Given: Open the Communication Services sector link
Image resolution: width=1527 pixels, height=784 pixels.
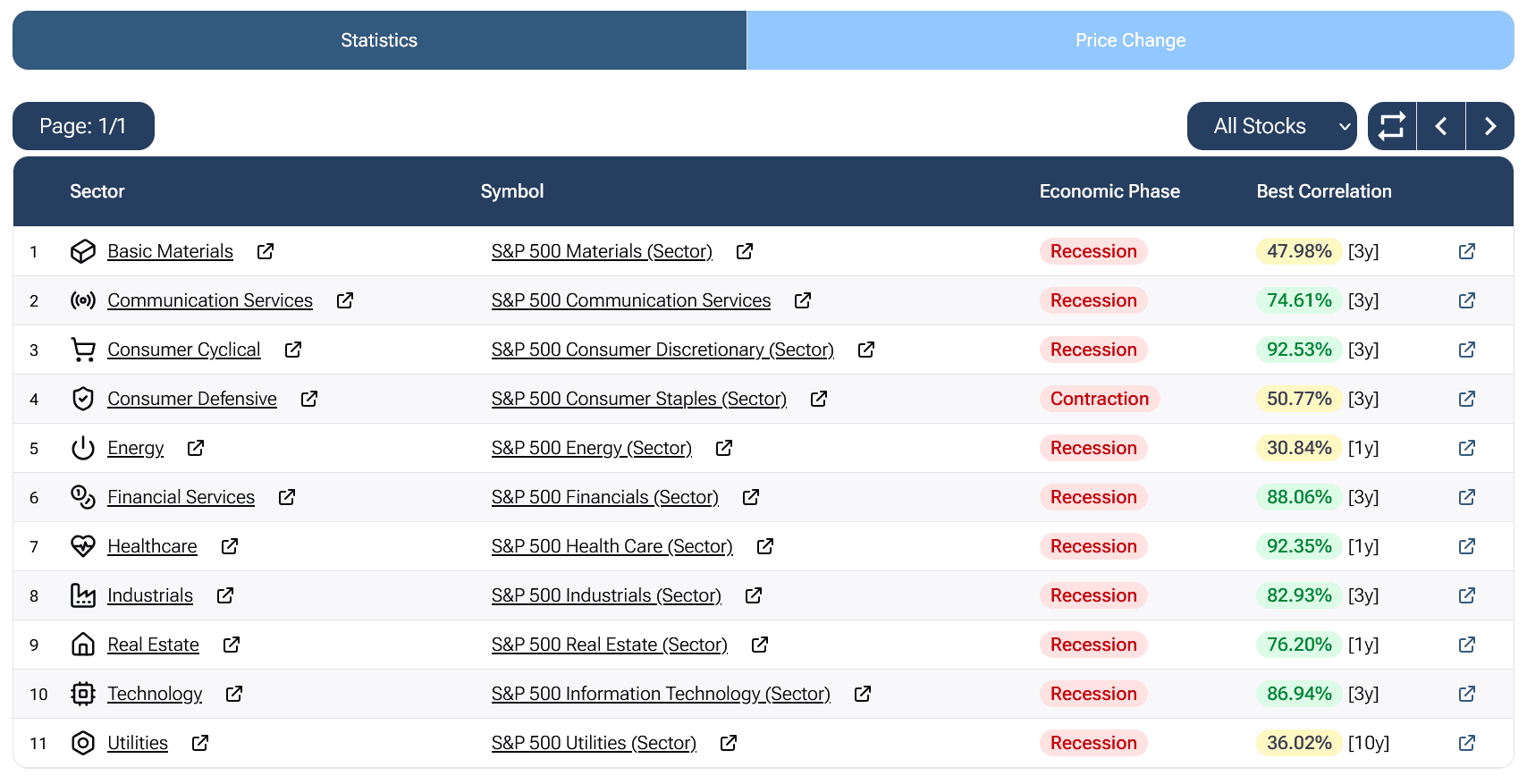Looking at the screenshot, I should click(x=210, y=300).
